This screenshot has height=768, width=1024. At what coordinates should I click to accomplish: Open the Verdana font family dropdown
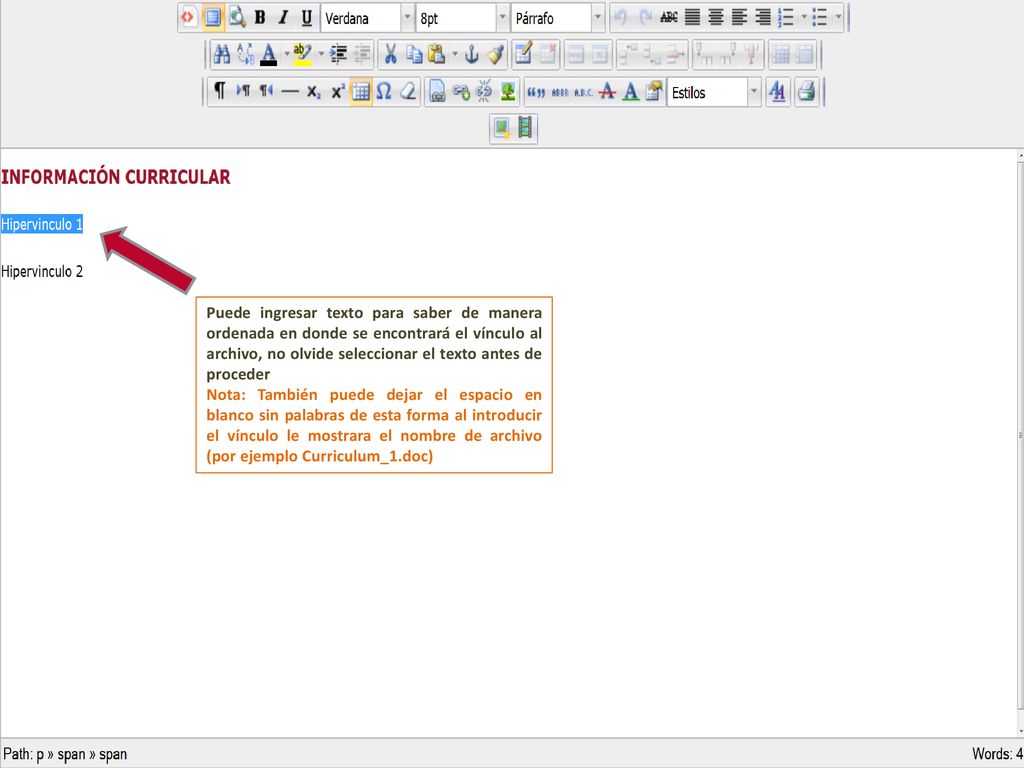click(368, 18)
